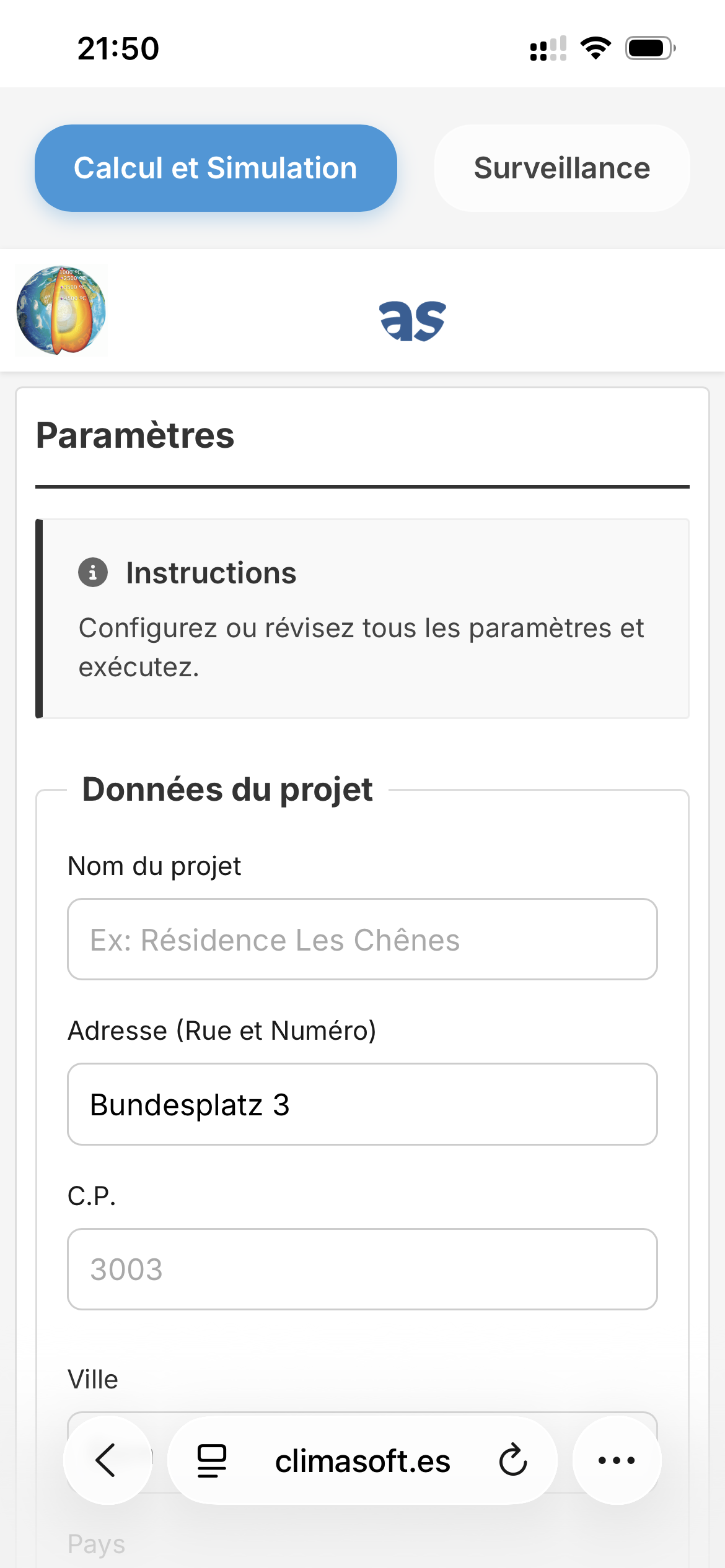The image size is (725, 1568).
Task: Open the Calcul et Simulation tab
Action: tap(216, 168)
